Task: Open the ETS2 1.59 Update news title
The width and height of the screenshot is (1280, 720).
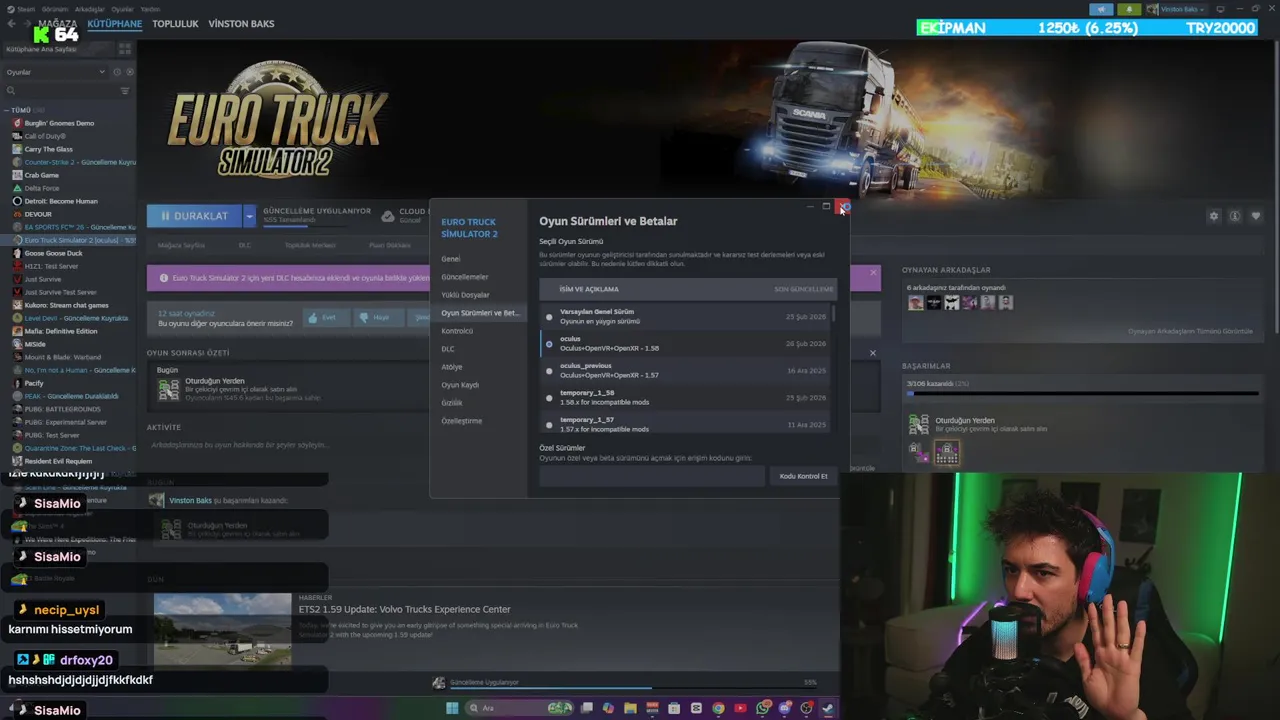Action: 404,609
